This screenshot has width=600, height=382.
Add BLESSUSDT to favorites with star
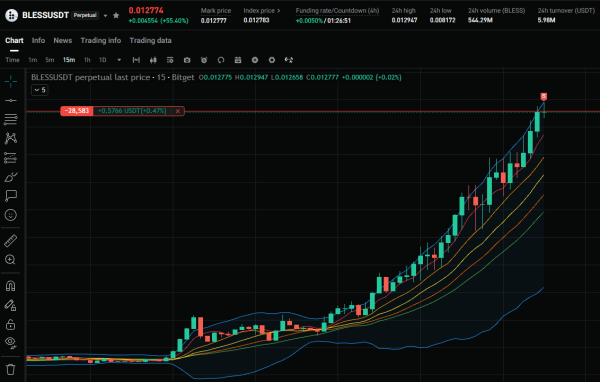(x=116, y=15)
